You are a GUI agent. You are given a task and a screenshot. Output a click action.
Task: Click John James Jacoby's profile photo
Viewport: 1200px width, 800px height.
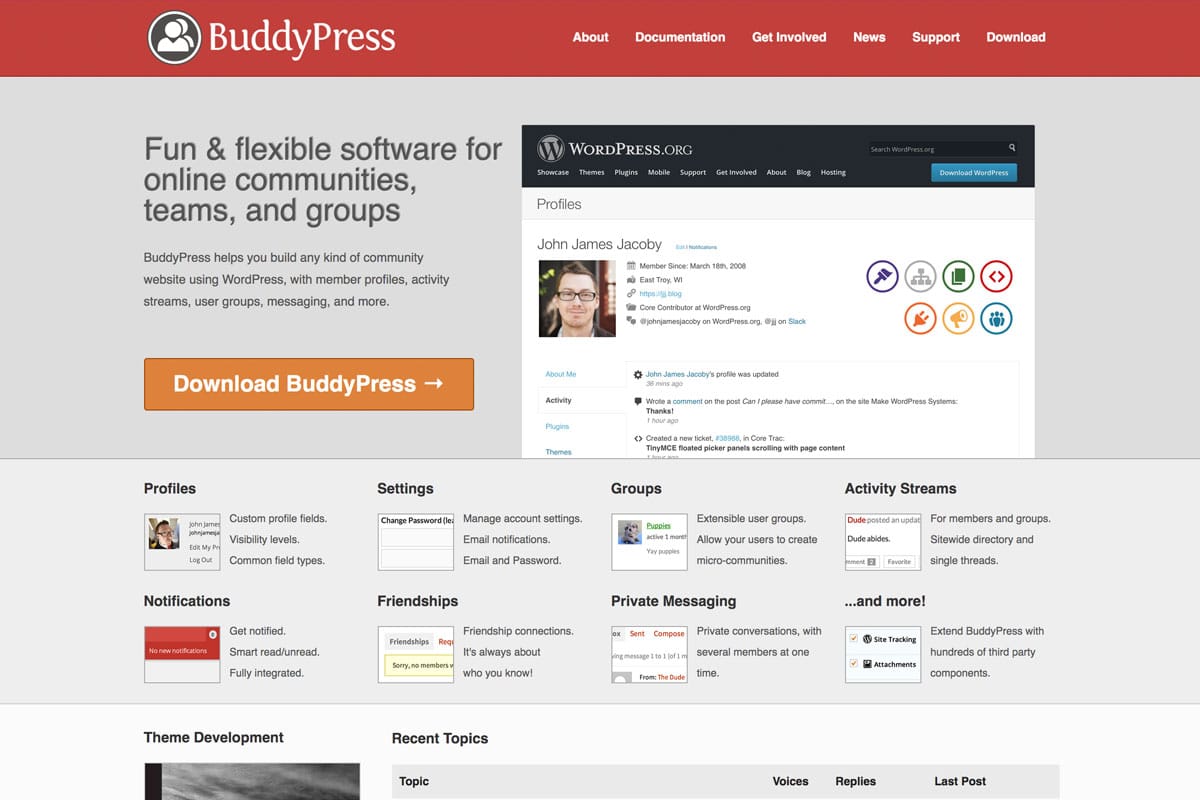tap(577, 298)
